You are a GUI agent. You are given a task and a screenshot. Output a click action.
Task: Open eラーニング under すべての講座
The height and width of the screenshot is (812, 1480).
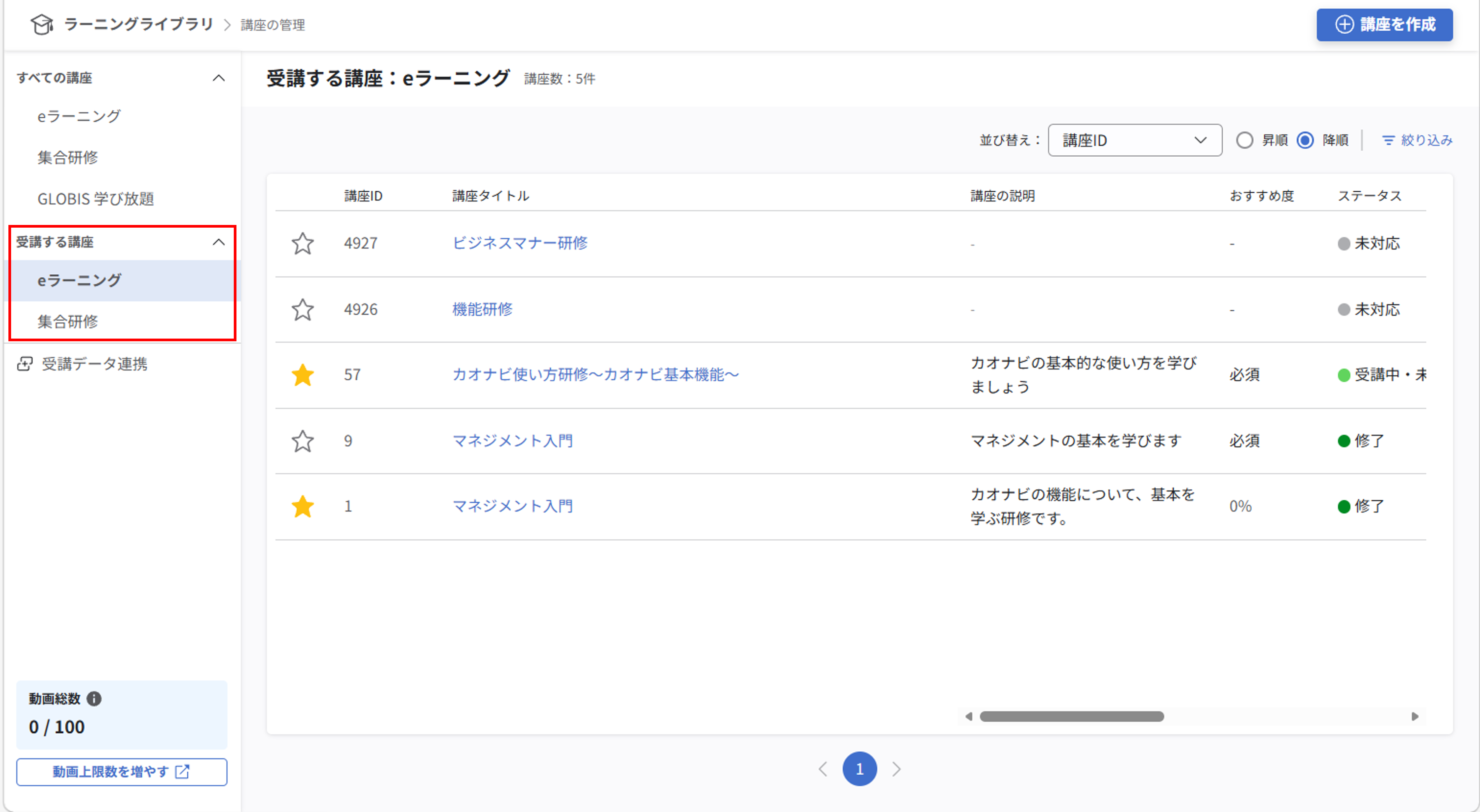79,117
